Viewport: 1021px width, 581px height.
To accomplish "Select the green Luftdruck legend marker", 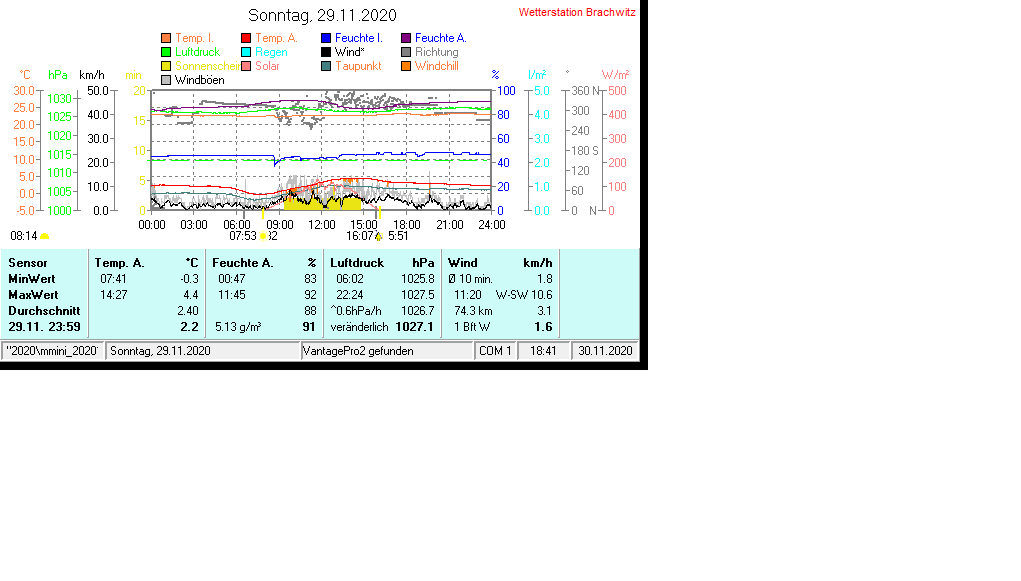I will click(166, 52).
